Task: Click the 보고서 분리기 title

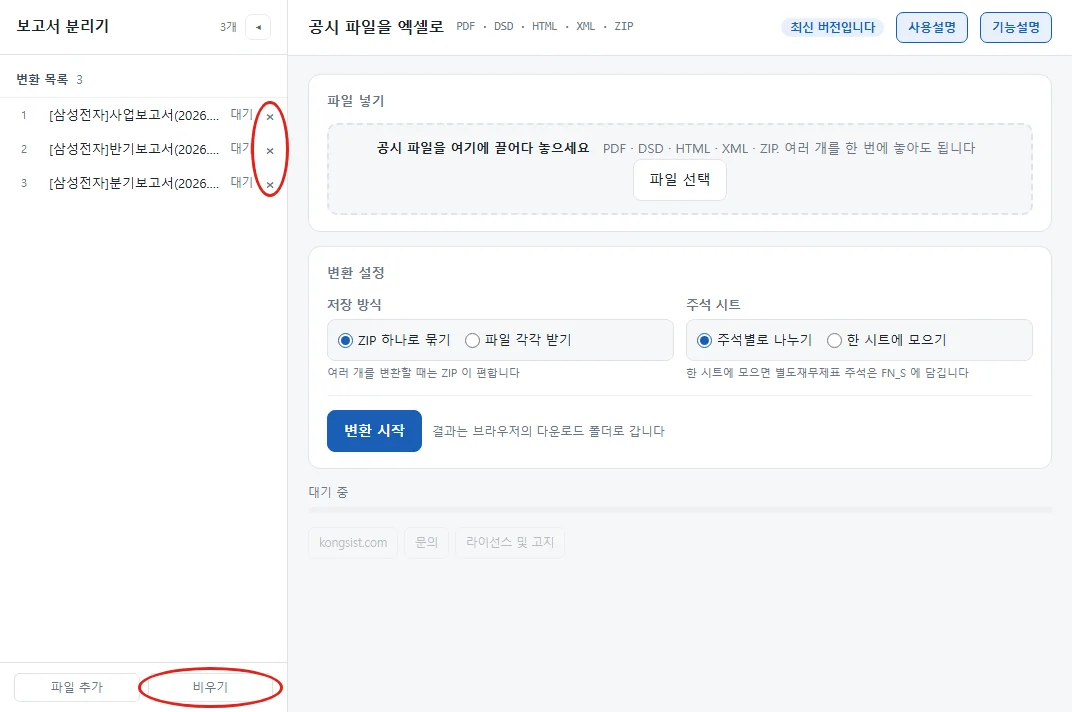Action: pos(63,26)
